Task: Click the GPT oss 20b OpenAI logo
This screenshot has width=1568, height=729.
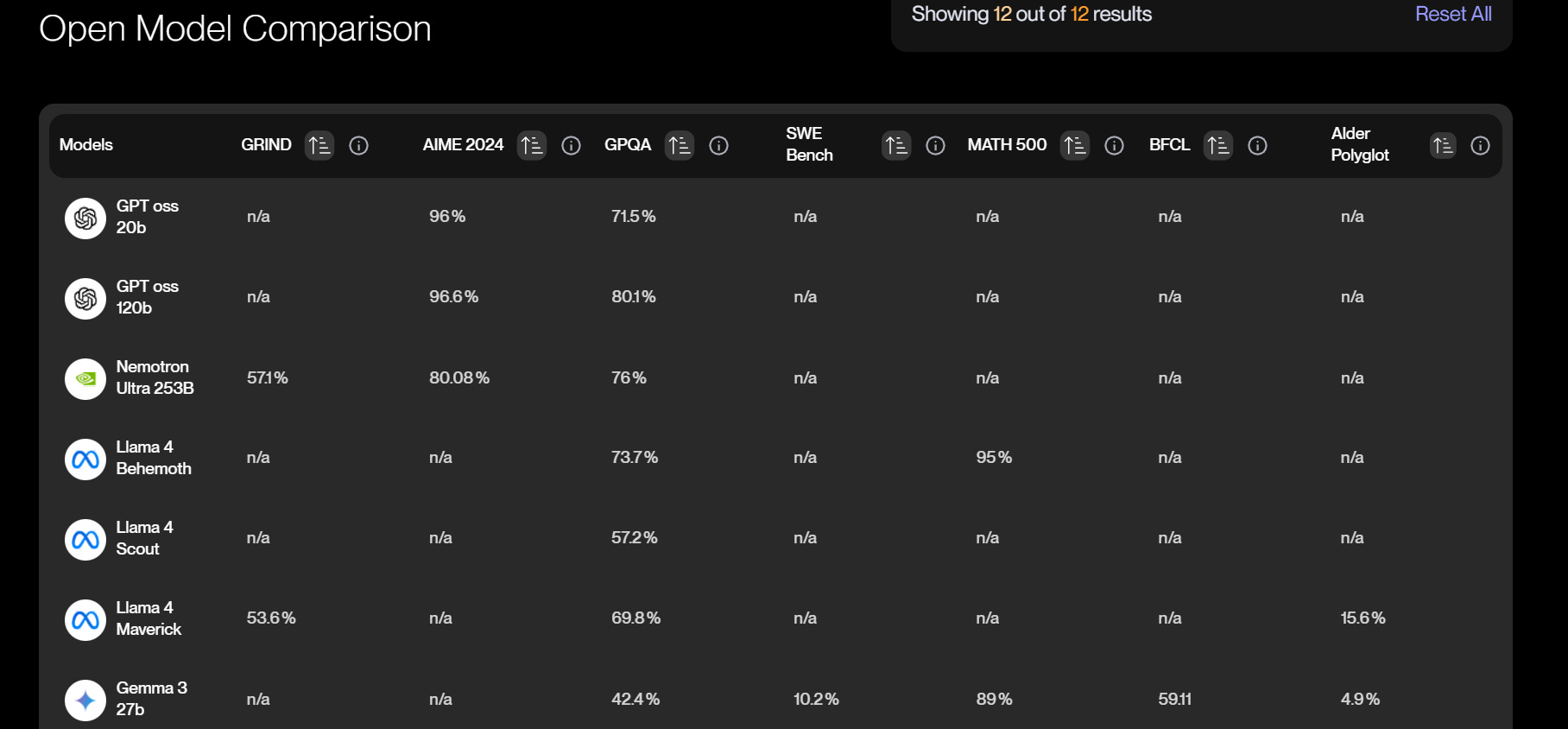Action: (85, 219)
